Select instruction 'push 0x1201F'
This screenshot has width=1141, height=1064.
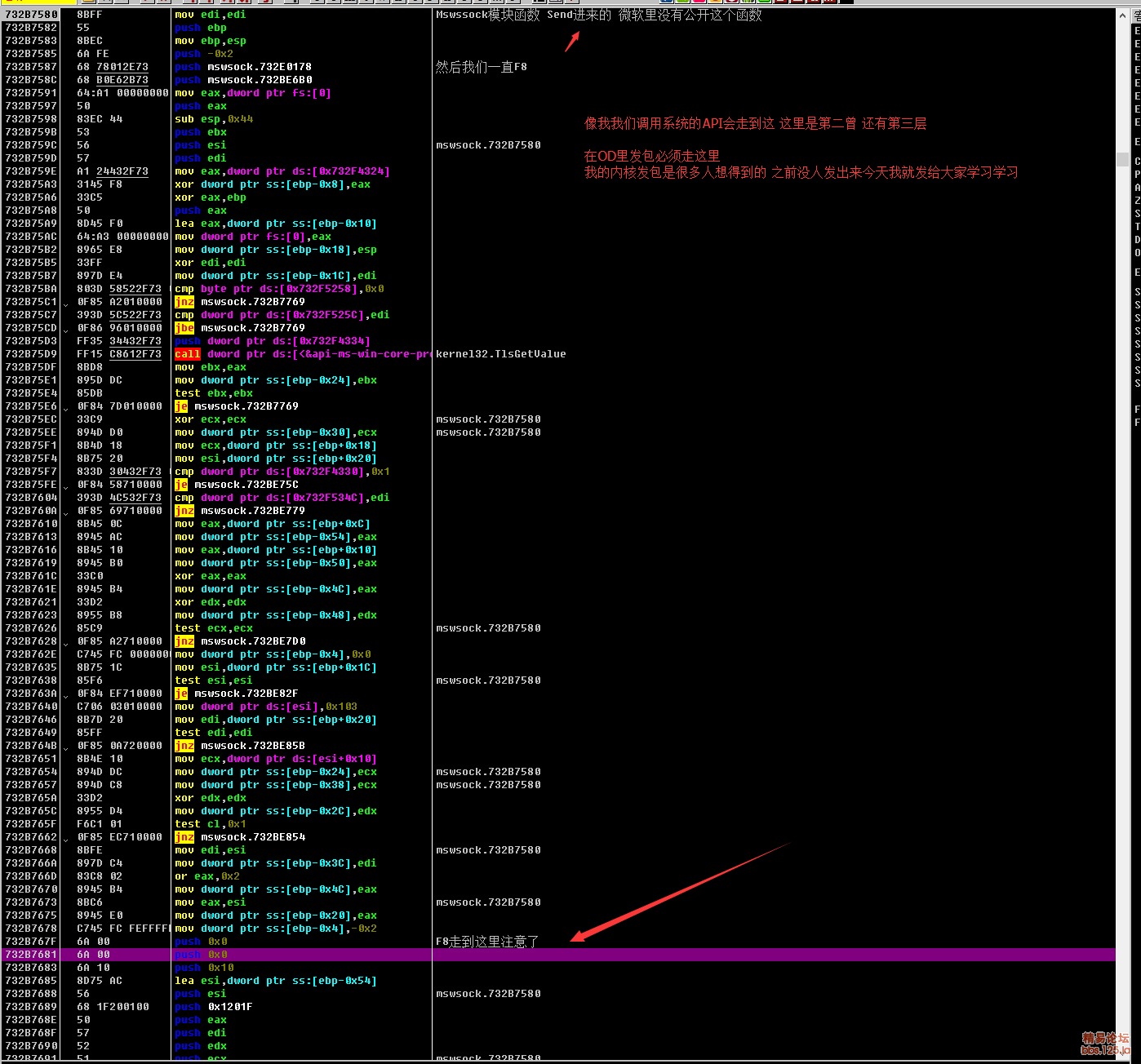[x=214, y=1007]
